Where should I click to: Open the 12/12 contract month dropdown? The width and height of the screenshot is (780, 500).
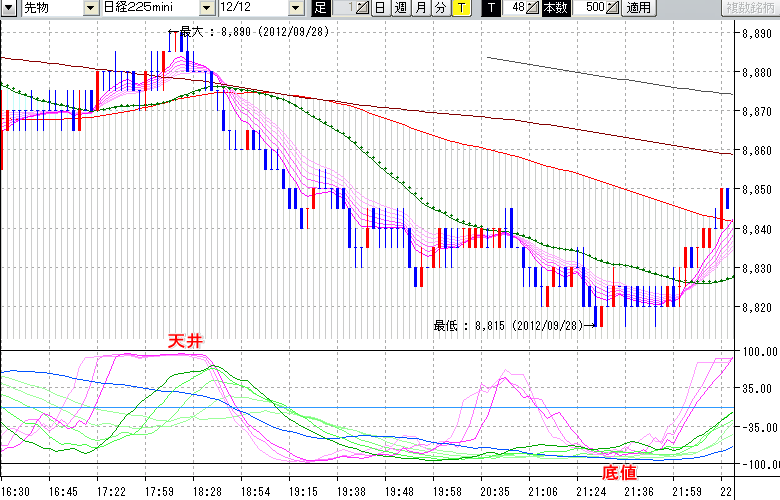[x=296, y=8]
